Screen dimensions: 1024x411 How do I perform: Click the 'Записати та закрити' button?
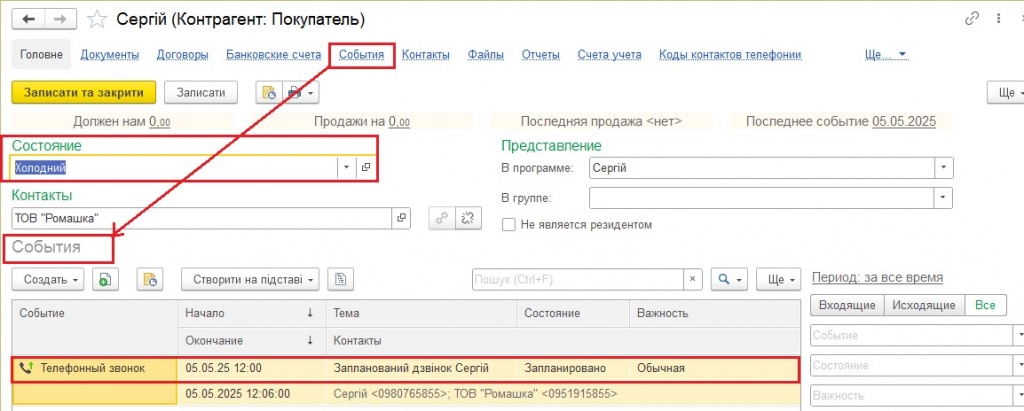pos(84,92)
